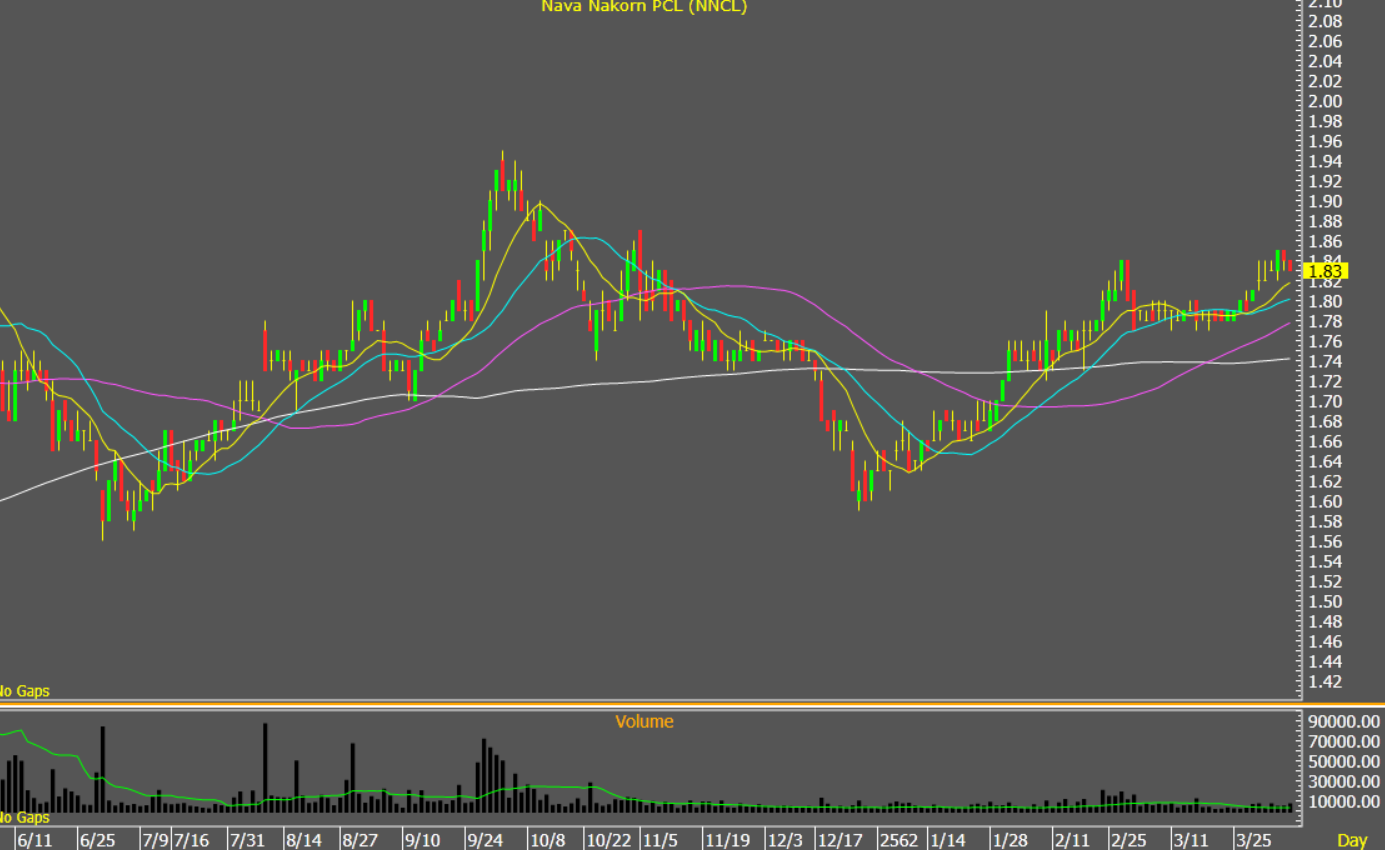Image resolution: width=1385 pixels, height=850 pixels.
Task: Select the 9/10 date label
Action: (x=422, y=840)
